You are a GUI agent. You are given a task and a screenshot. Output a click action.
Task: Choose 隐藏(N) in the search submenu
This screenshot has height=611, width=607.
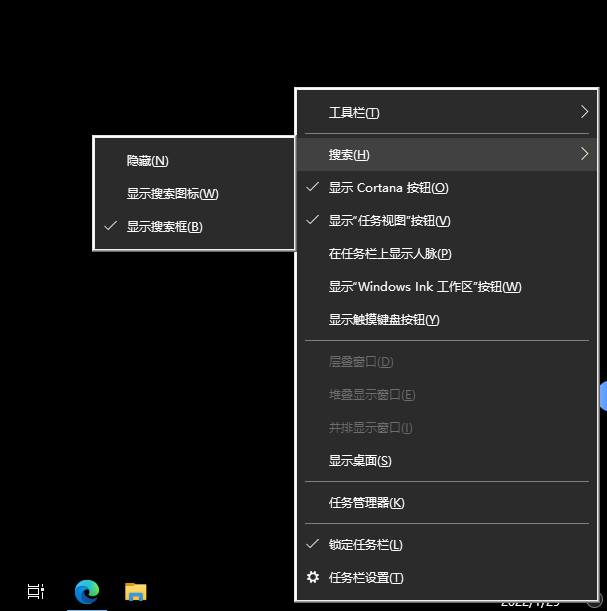tap(194, 161)
